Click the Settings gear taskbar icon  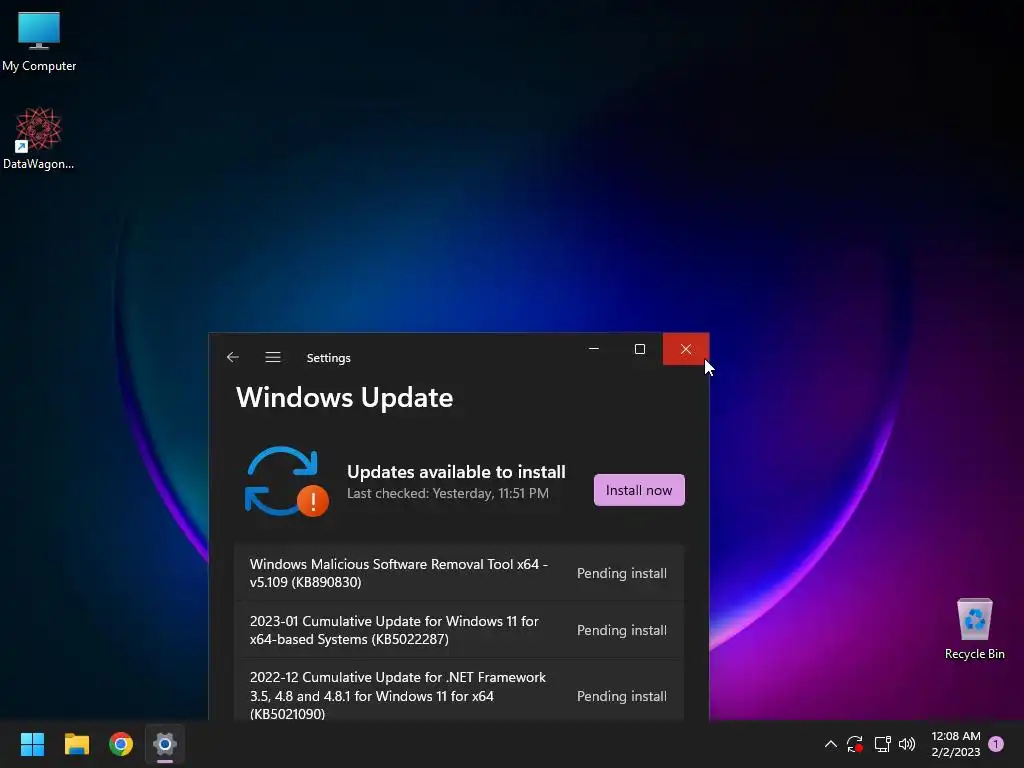165,744
